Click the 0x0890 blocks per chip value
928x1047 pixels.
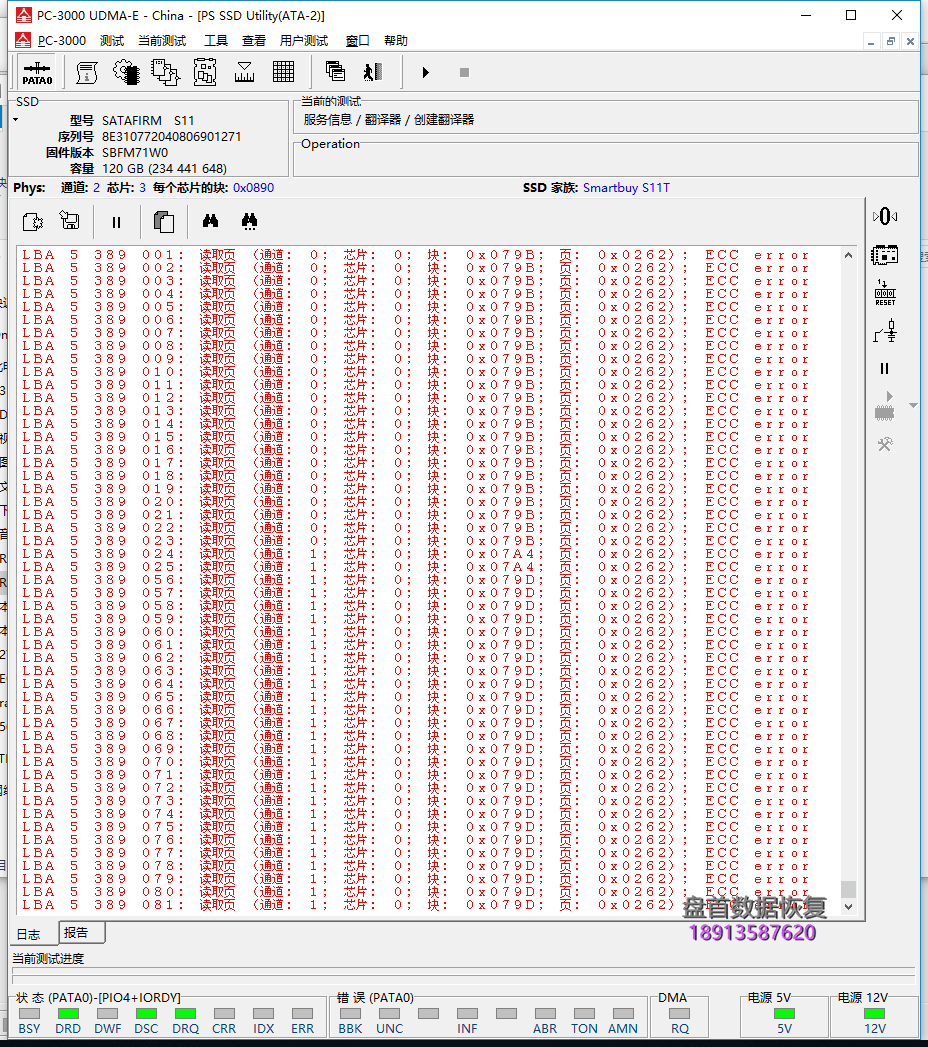254,188
